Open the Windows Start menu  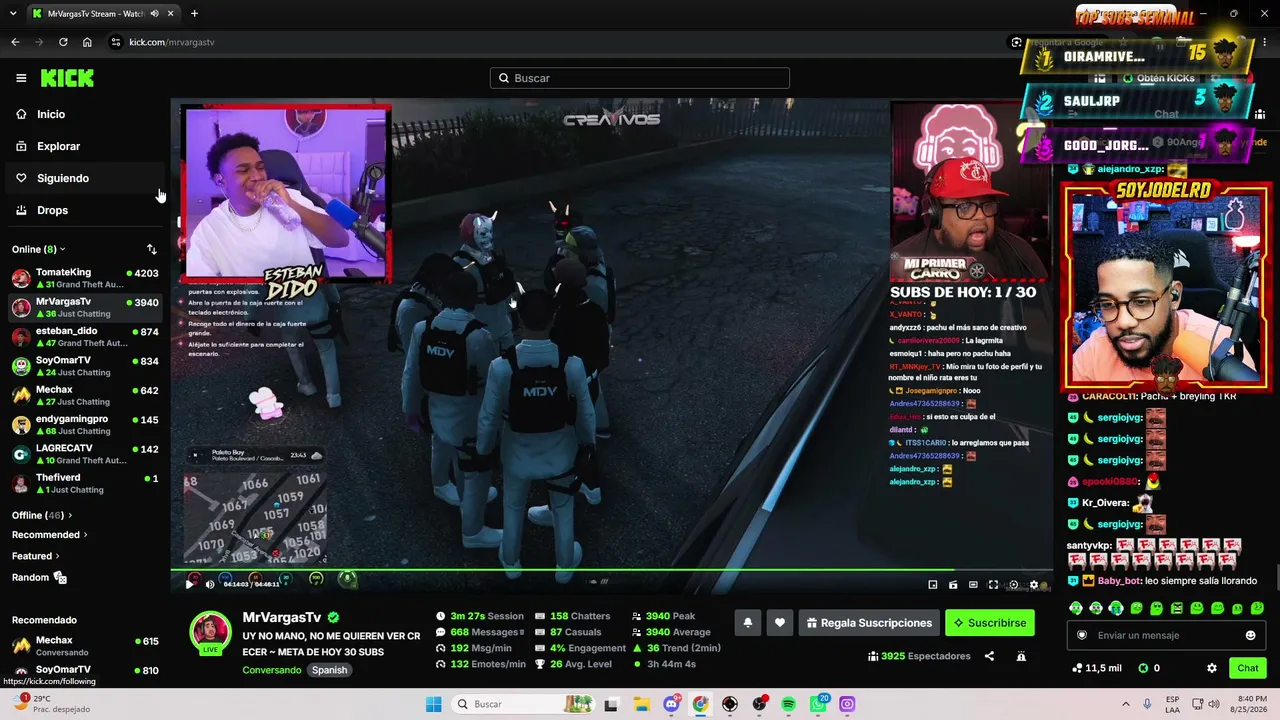pos(433,704)
